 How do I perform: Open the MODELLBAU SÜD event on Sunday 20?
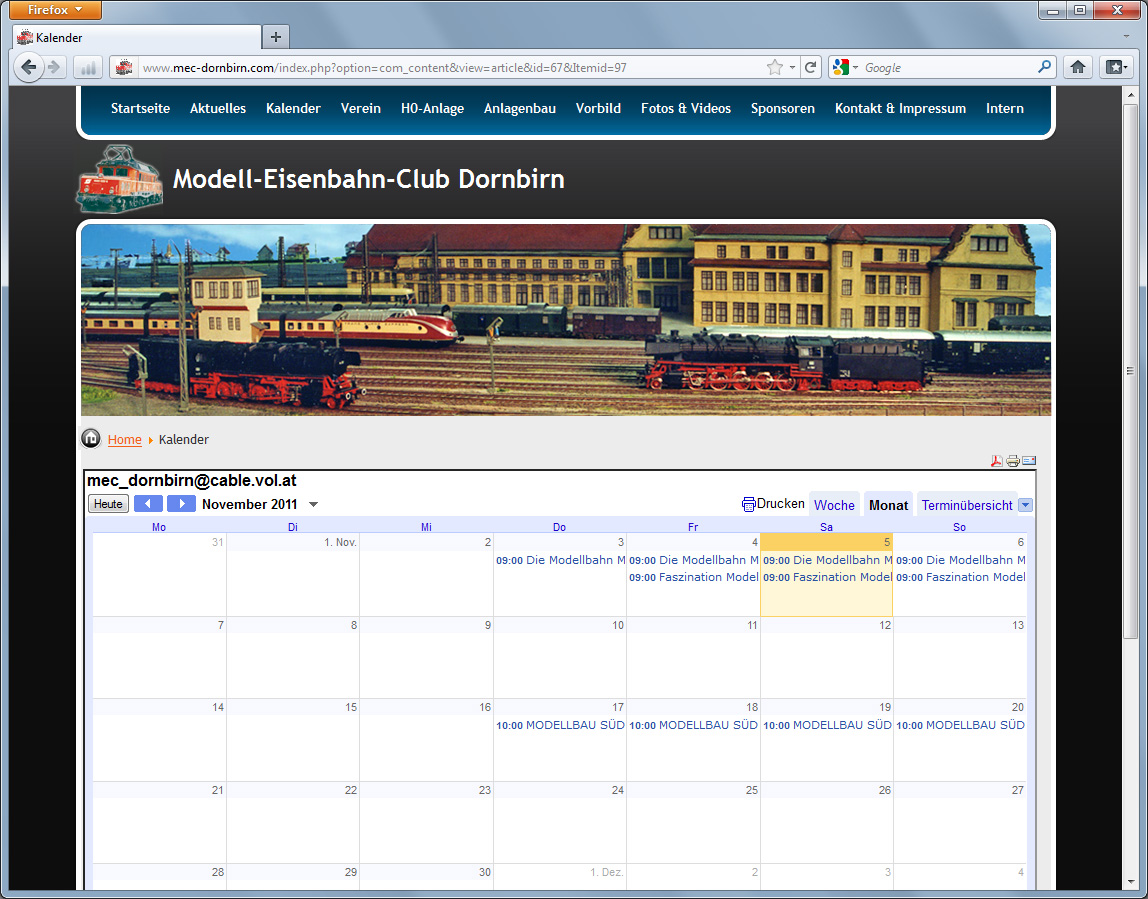[x=961, y=725]
